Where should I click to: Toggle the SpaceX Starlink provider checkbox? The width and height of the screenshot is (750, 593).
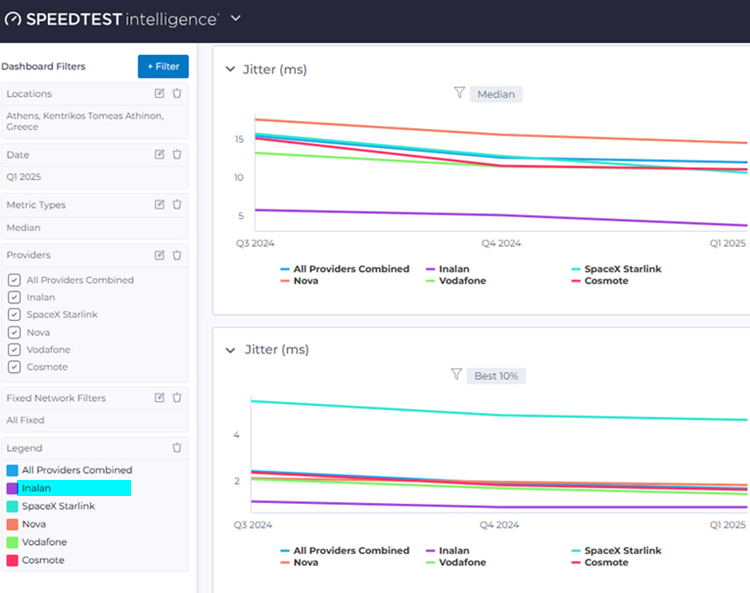tap(14, 315)
